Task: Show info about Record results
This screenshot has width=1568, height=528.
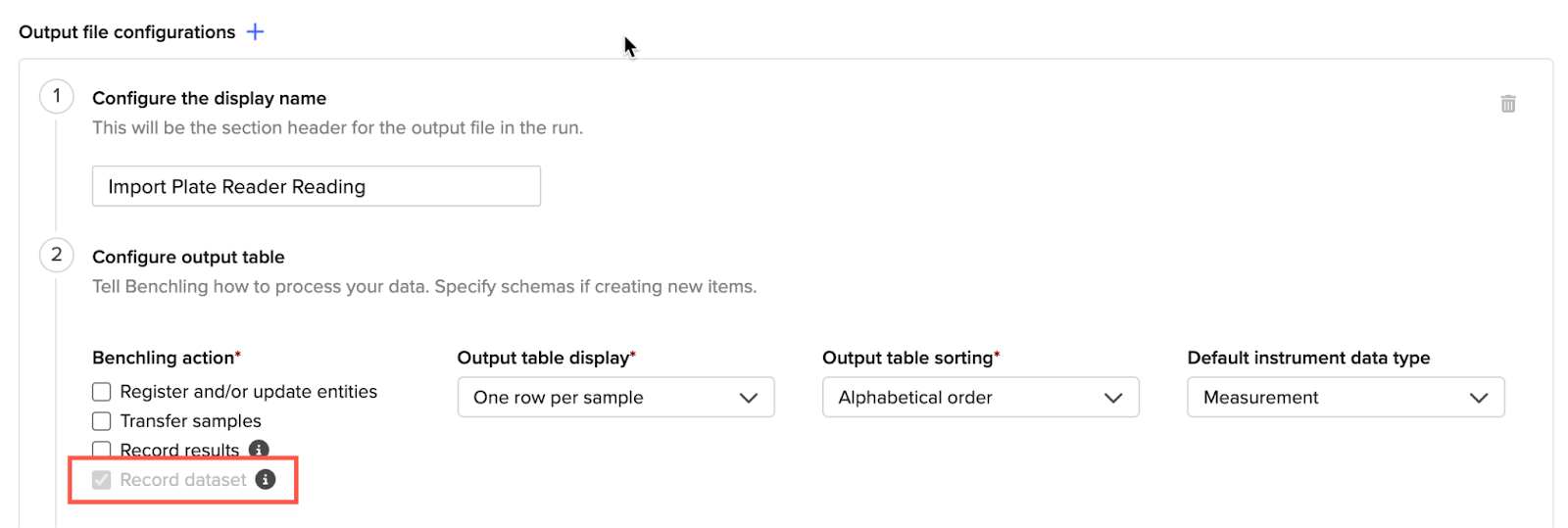Action: pyautogui.click(x=259, y=449)
